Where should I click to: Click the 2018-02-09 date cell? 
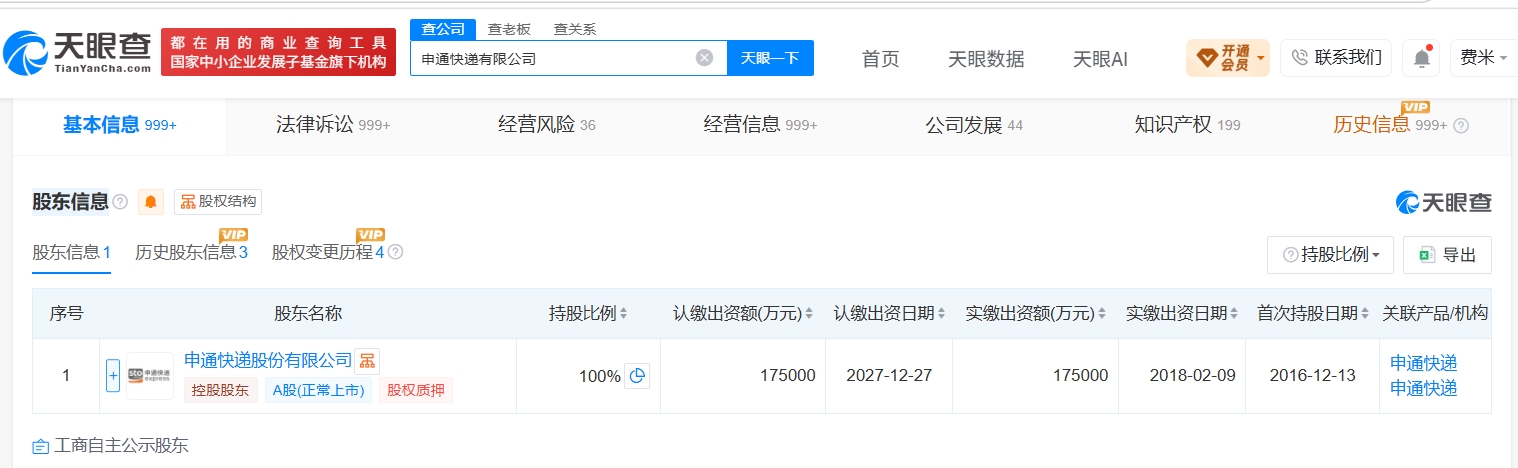(1182, 376)
